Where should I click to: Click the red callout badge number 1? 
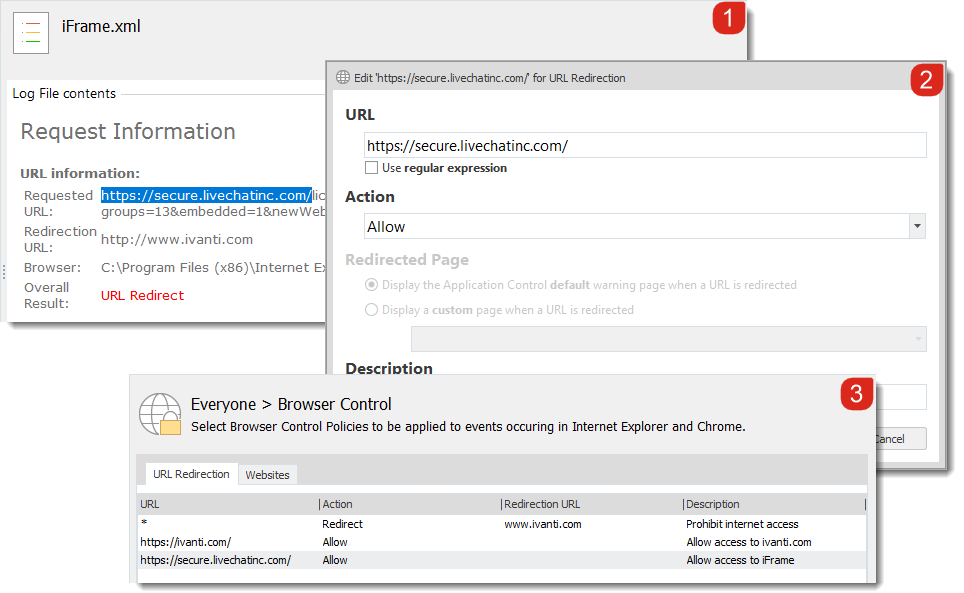click(728, 19)
